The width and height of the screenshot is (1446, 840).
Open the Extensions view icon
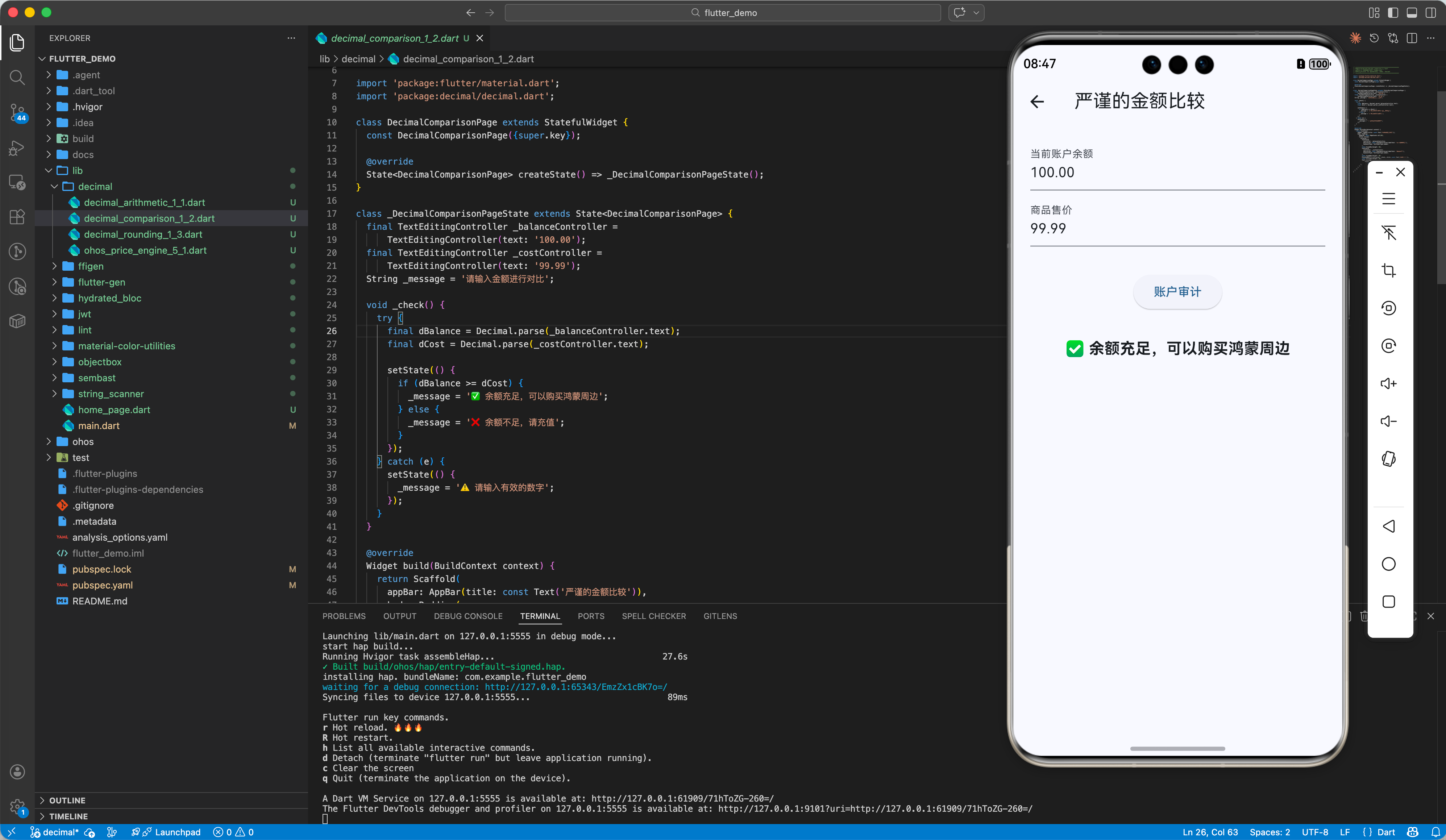17,216
